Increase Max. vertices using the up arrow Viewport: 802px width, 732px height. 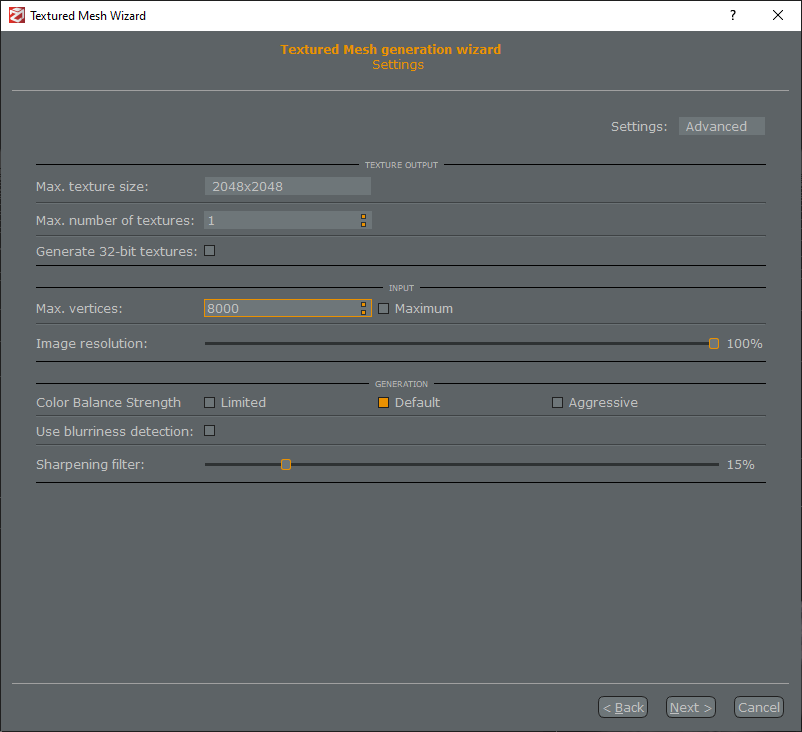coord(364,304)
